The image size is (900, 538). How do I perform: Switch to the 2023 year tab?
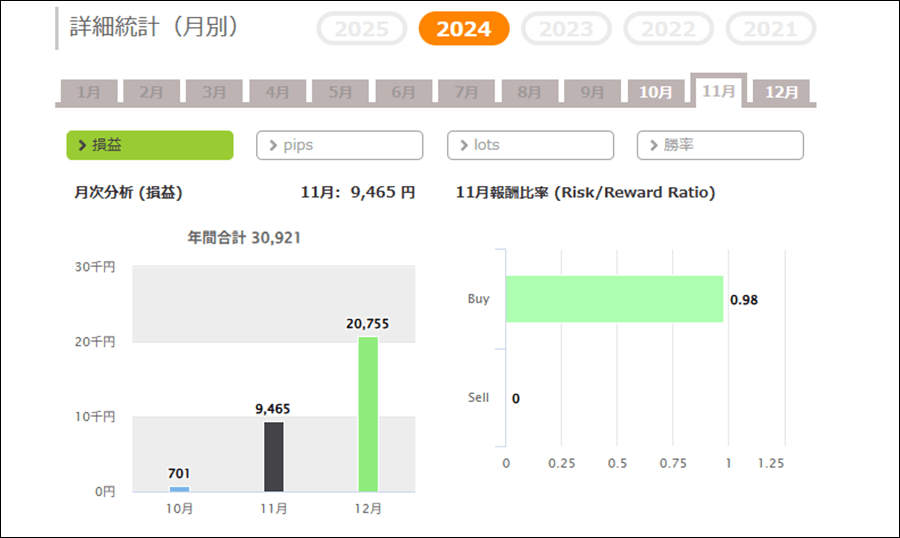pos(566,29)
